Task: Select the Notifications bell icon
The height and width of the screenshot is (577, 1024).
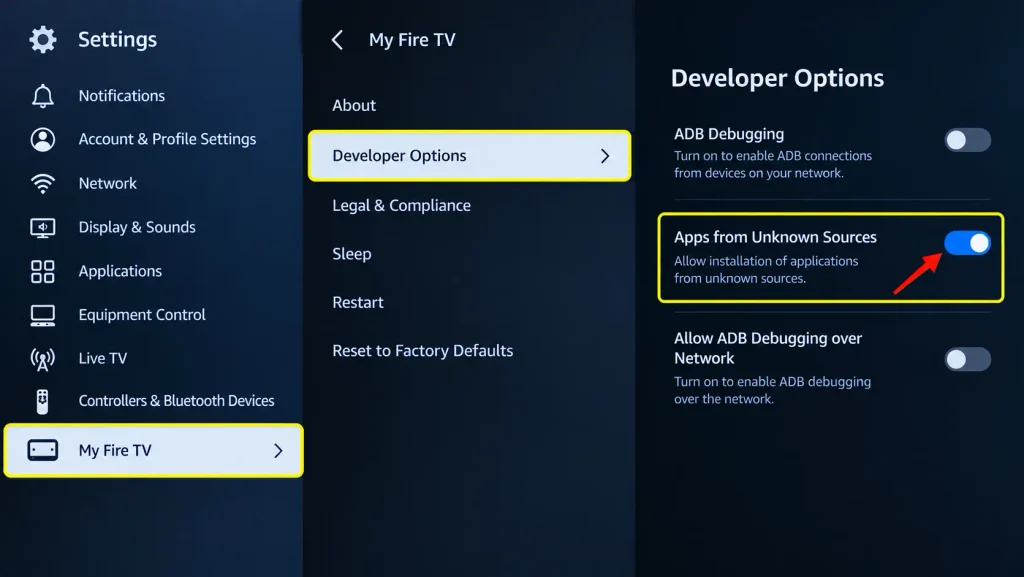Action: coord(43,96)
